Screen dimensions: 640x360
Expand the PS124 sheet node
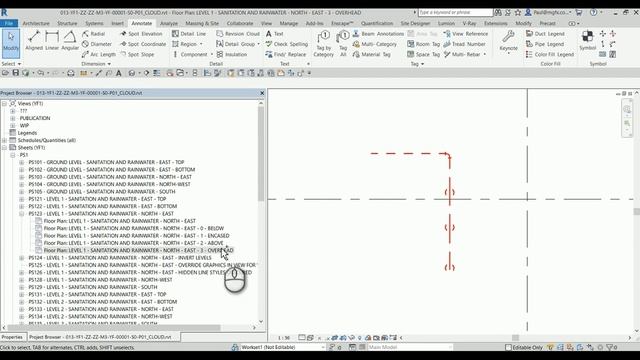tap(22, 258)
